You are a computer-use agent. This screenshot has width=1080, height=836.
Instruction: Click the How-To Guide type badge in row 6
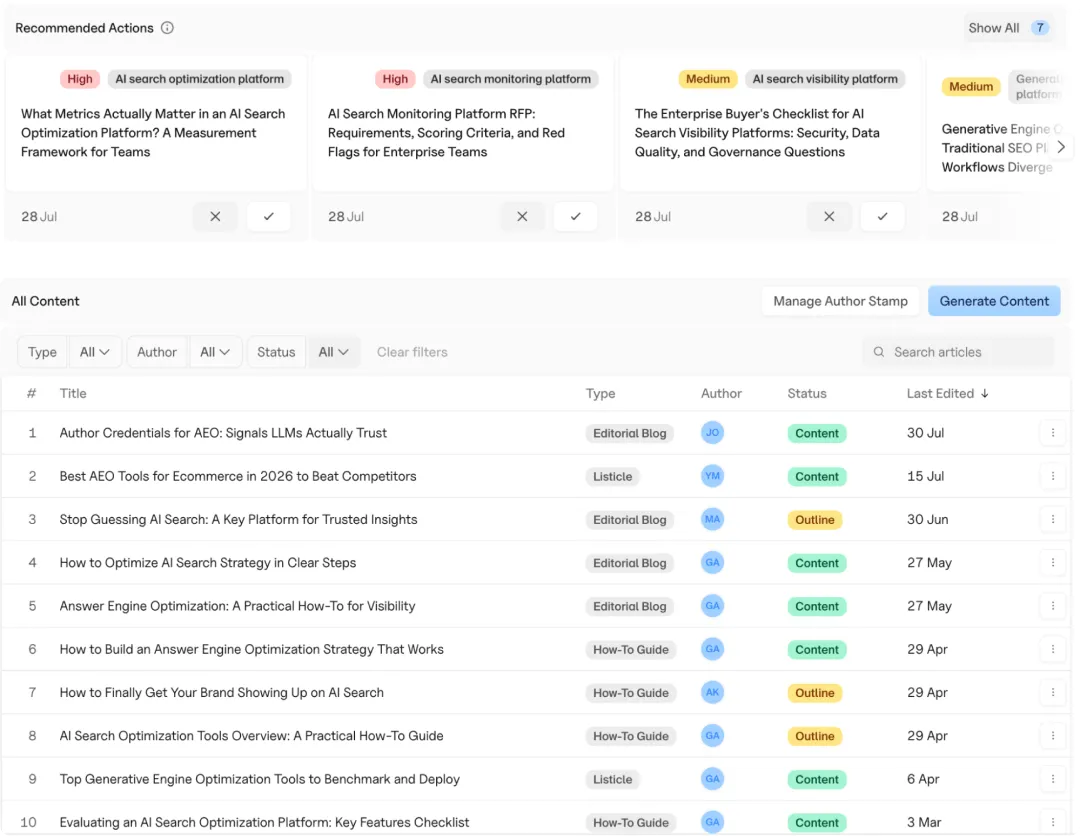(630, 649)
